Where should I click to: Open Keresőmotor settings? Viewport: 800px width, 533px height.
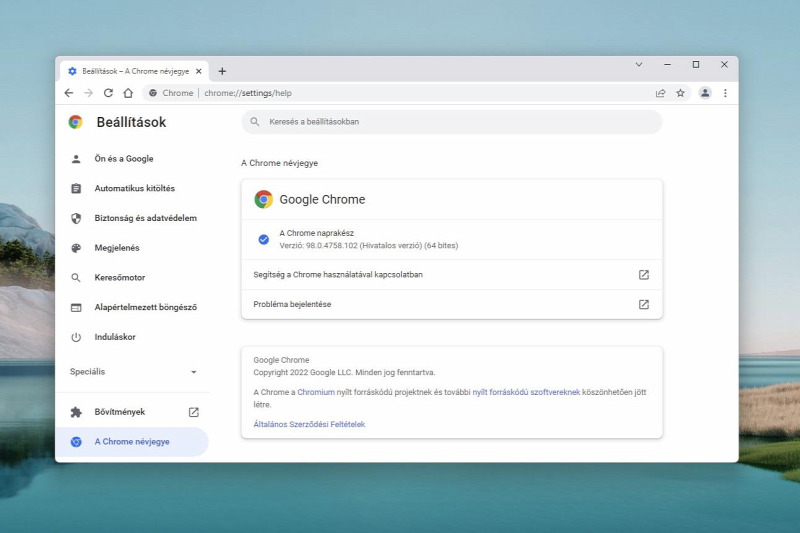click(x=133, y=277)
